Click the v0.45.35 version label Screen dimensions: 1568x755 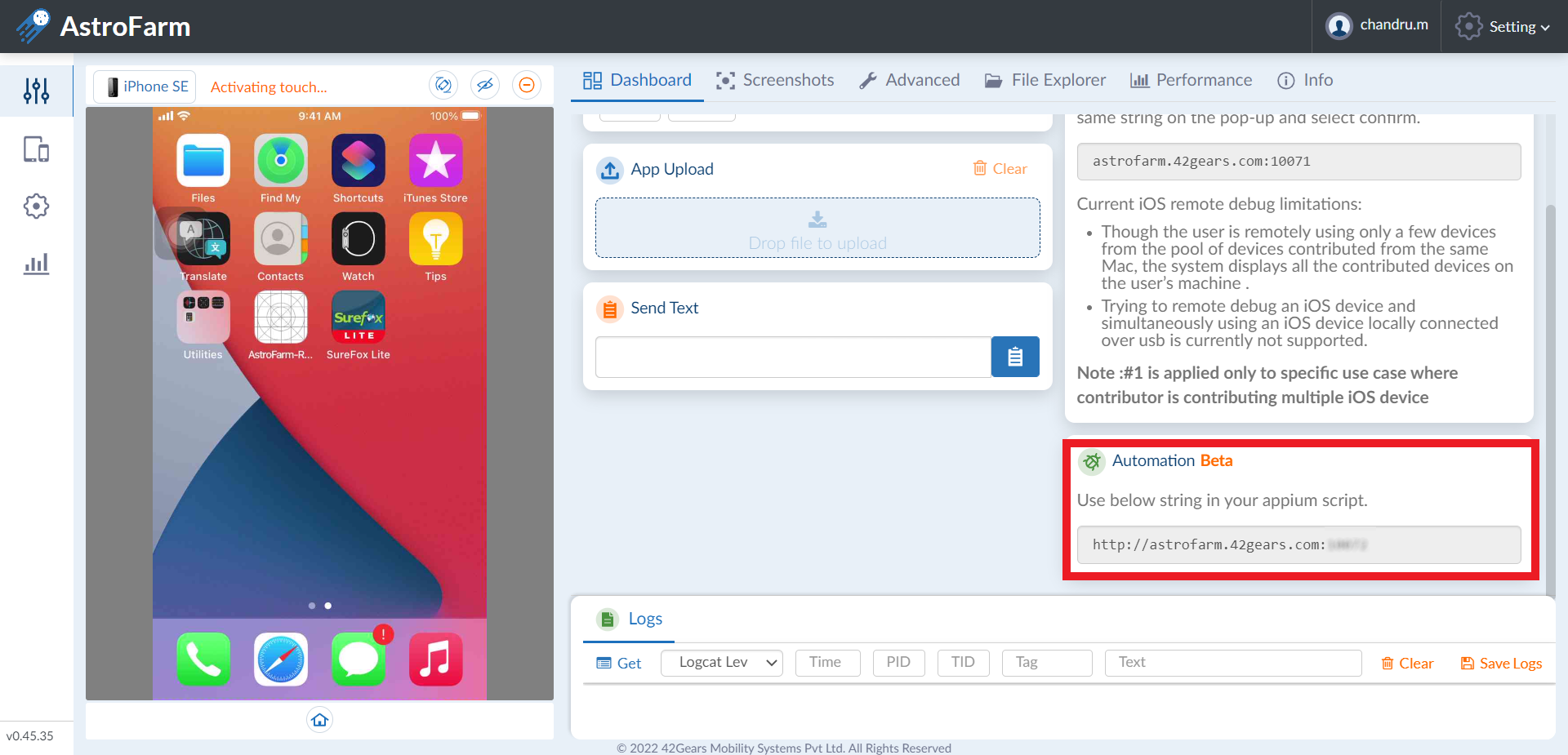tap(30, 735)
